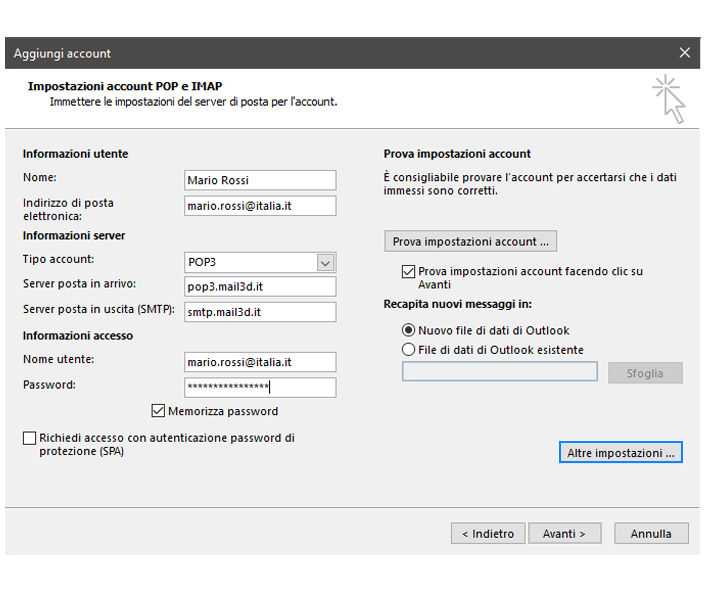Select Nuovo file di dati di Outlook
This screenshot has width=727, height=592.
pos(408,330)
